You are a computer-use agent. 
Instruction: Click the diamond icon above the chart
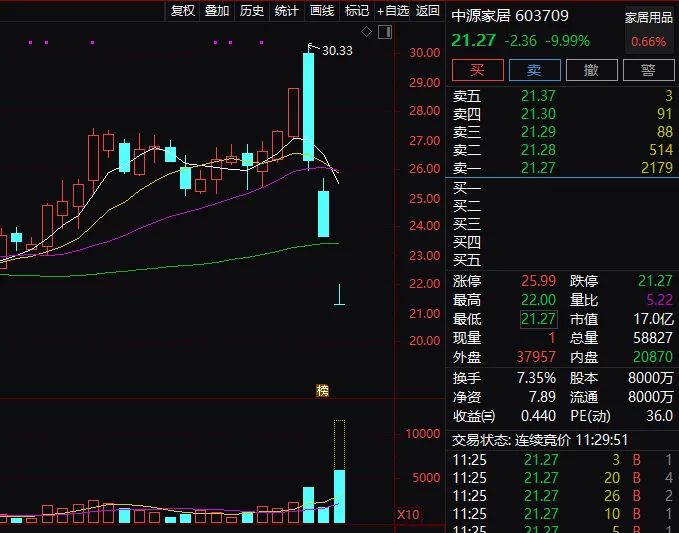[366, 32]
